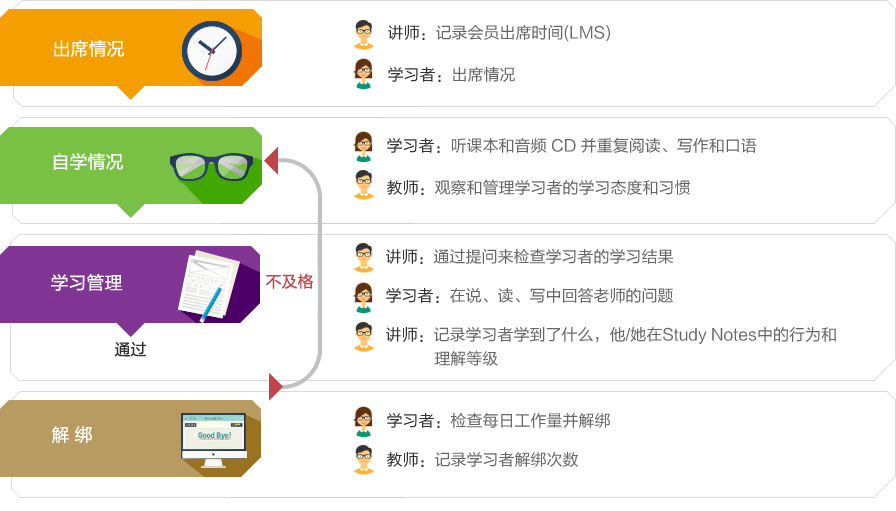Click the clock icon on orange banner
Screen dimensions: 896x511
pyautogui.click(x=212, y=51)
